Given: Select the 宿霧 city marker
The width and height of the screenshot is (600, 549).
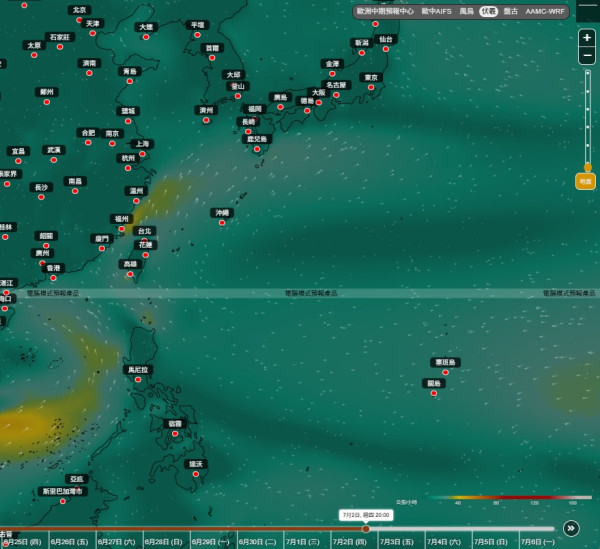Looking at the screenshot, I should pyautogui.click(x=175, y=433).
